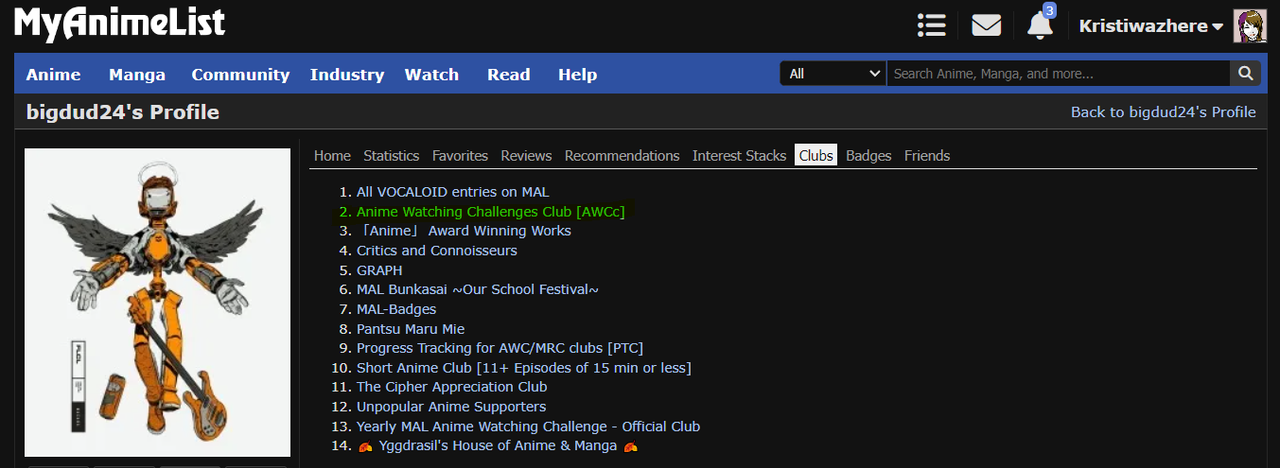
Task: Open Yggdrasil's House of Anime & Manga
Action: 498,445
